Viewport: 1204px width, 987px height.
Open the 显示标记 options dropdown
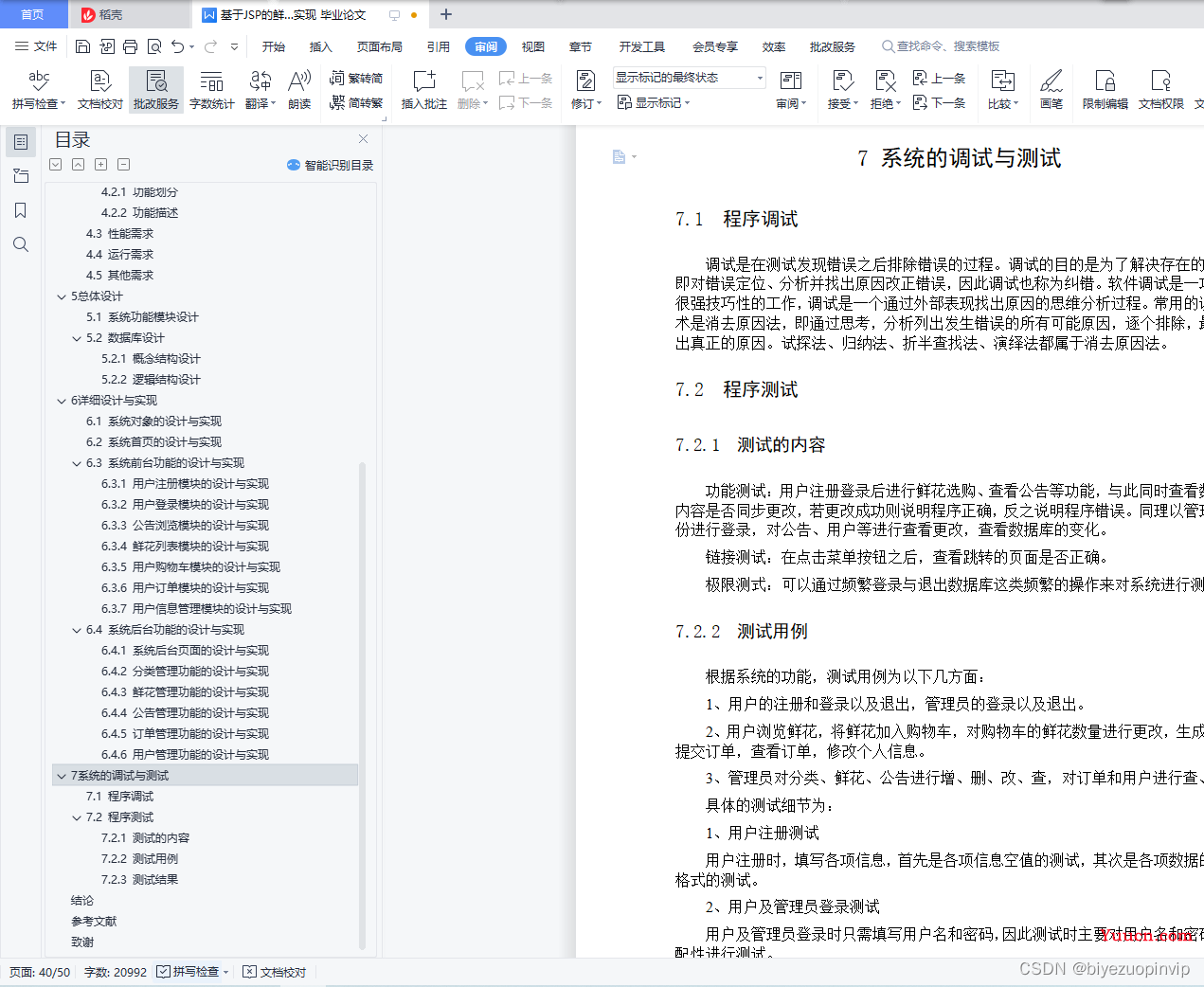click(655, 102)
